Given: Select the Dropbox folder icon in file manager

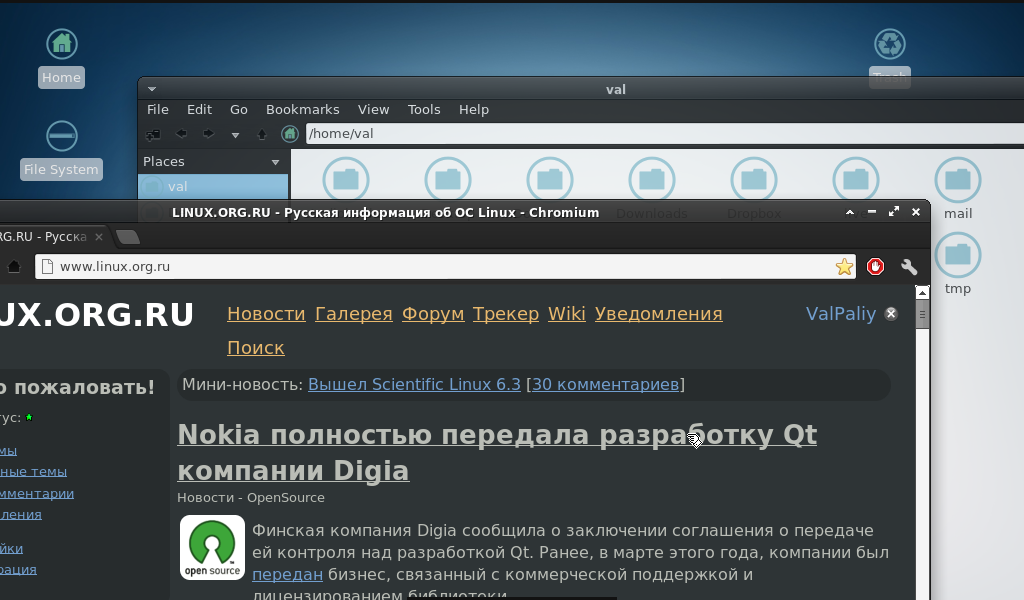Looking at the screenshot, I should [754, 180].
